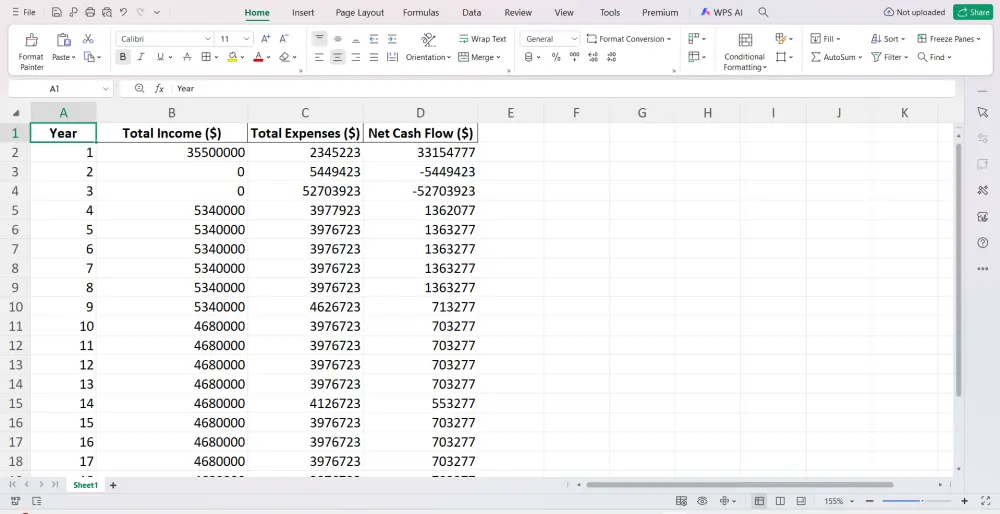
Task: Click the Redo arrow icon
Action: point(140,12)
